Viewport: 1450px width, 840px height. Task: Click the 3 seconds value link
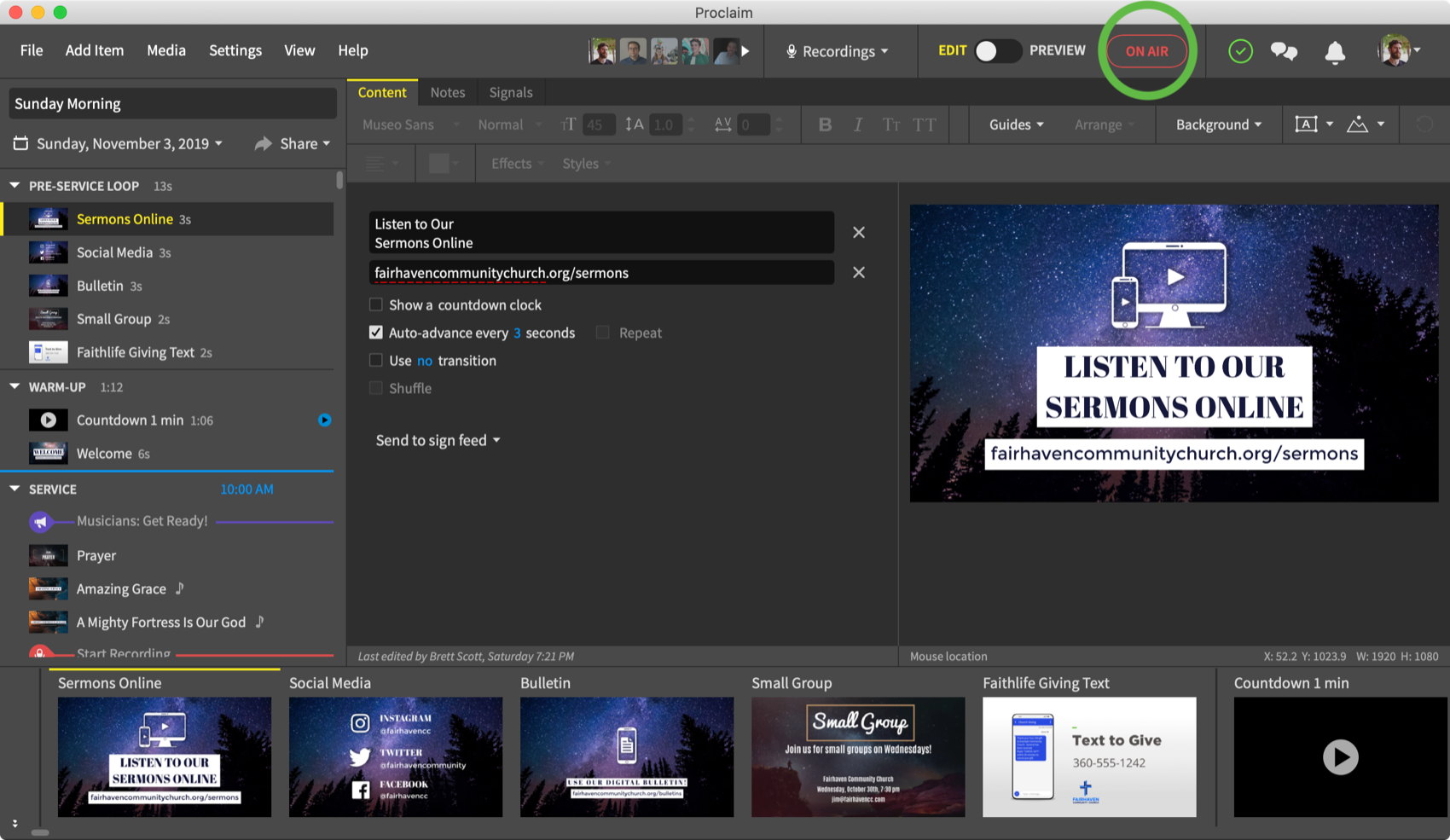pos(517,333)
